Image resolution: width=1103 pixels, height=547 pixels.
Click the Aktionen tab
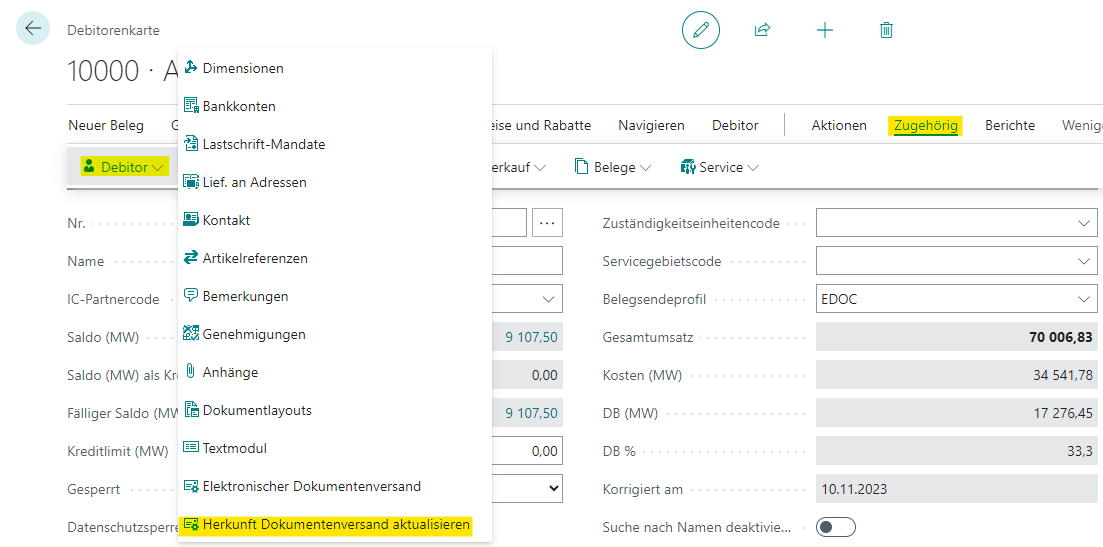click(839, 125)
